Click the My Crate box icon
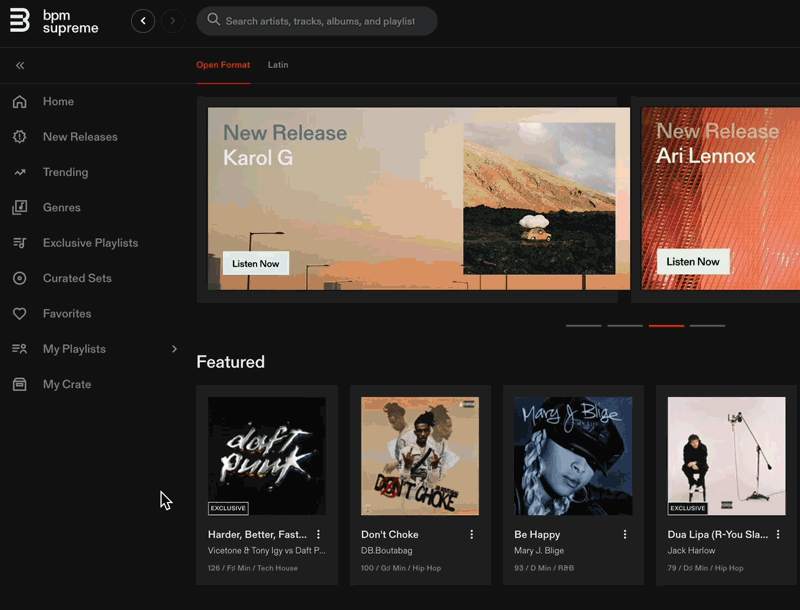Viewport: 800px width, 610px height. [19, 384]
